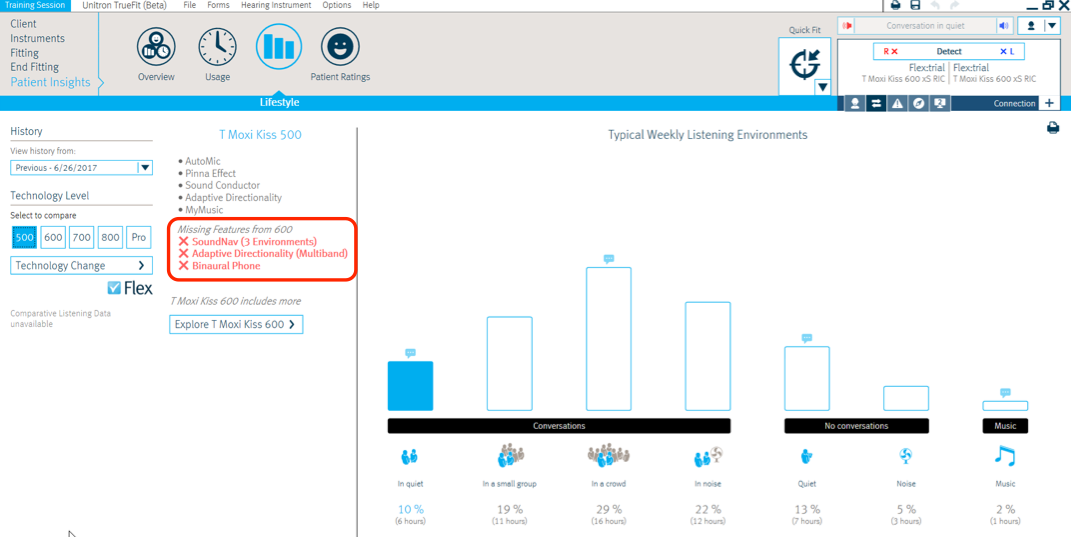Click the undo arrow icon
Image resolution: width=1071 pixels, height=537 pixels.
(x=936, y=5)
